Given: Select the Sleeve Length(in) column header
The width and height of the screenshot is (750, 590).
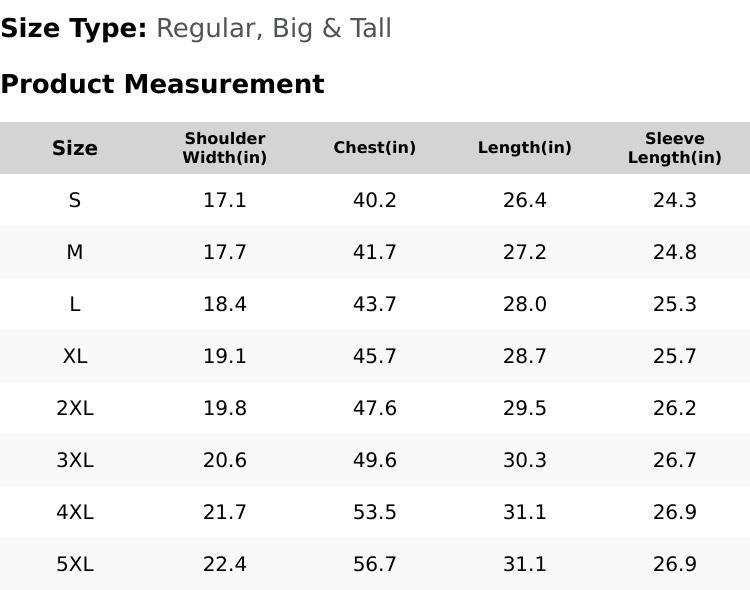Looking at the screenshot, I should click(x=675, y=148).
